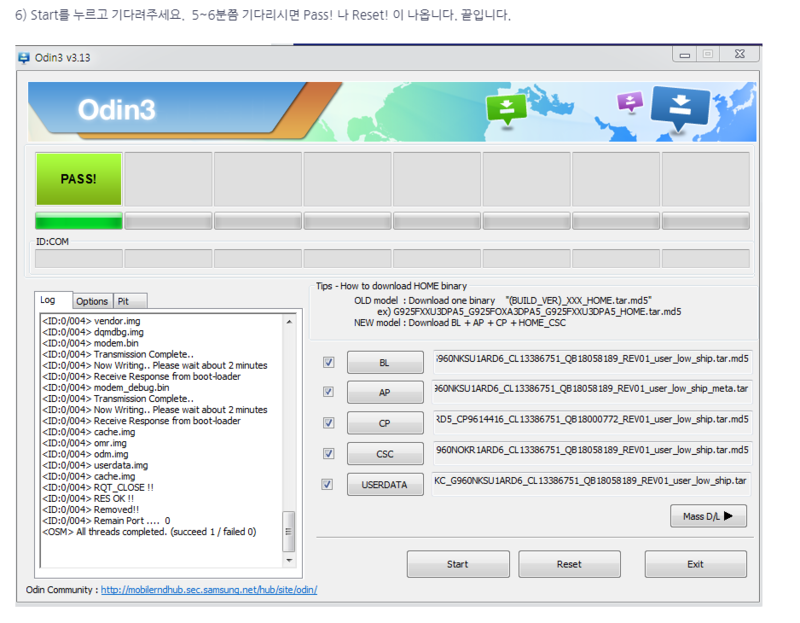
Task: Click the Odin3 title bar app icon
Action: (x=24, y=58)
